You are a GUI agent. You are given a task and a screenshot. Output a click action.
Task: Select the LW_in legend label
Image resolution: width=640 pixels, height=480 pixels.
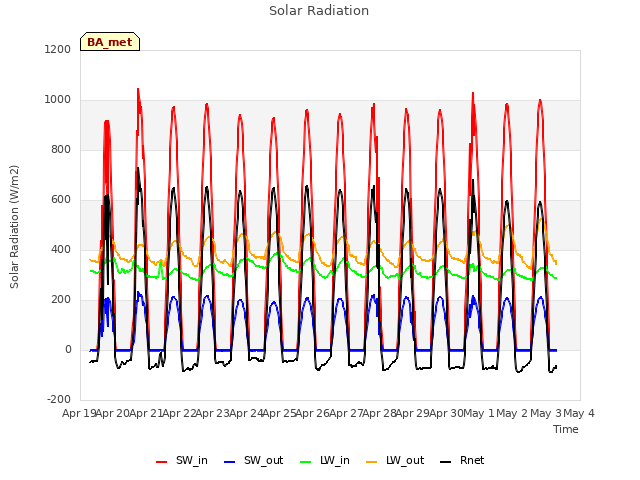[335, 460]
